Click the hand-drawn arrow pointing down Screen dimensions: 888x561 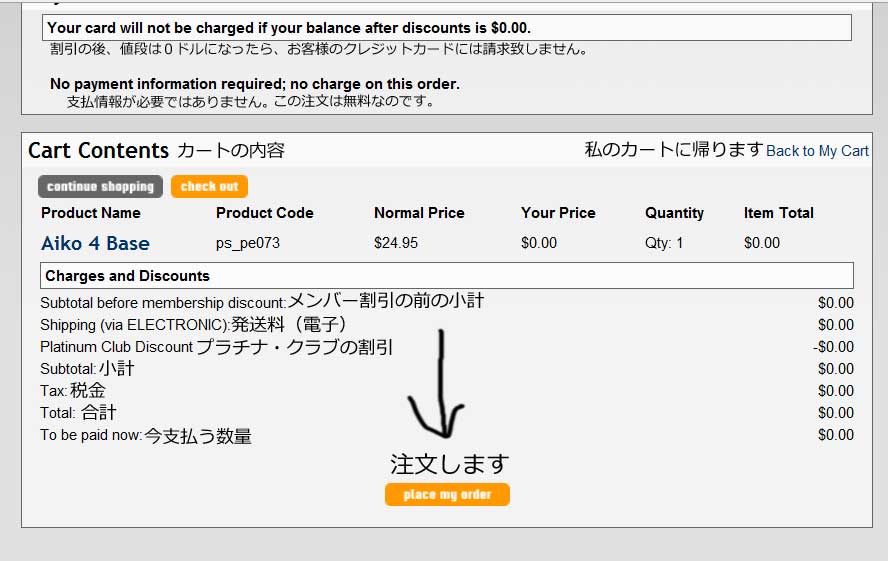(439, 384)
